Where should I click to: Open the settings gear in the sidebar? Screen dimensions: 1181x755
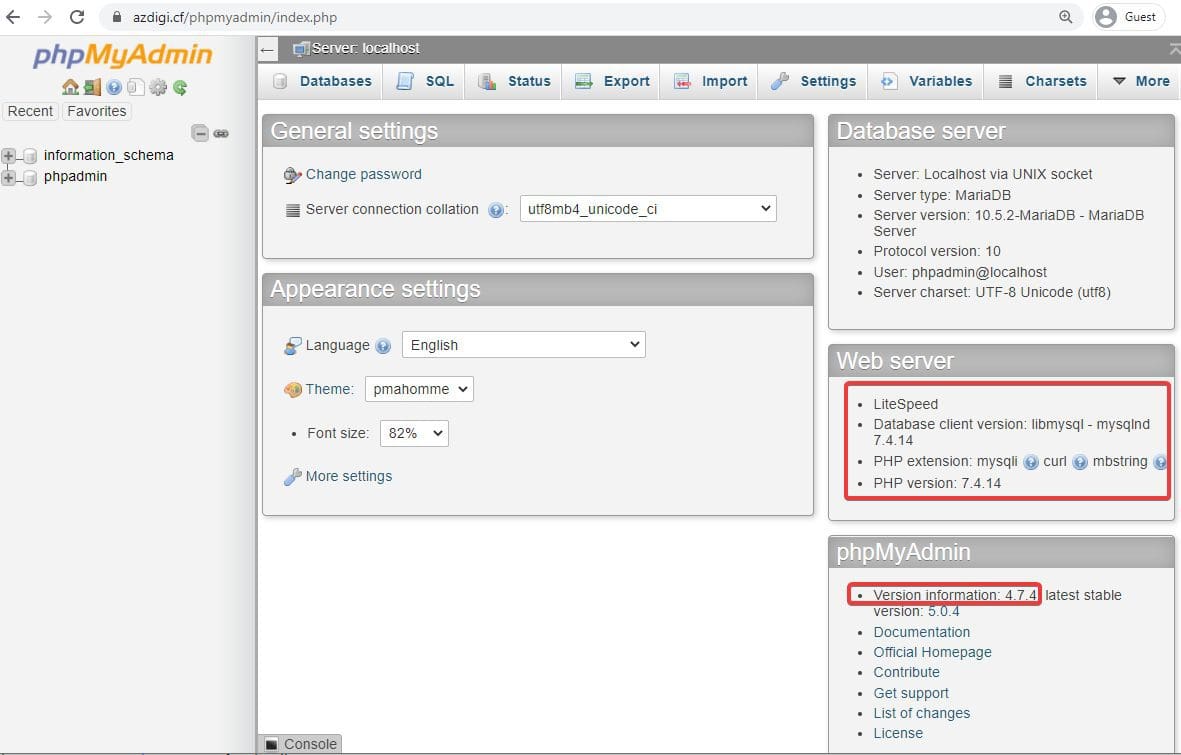click(158, 87)
